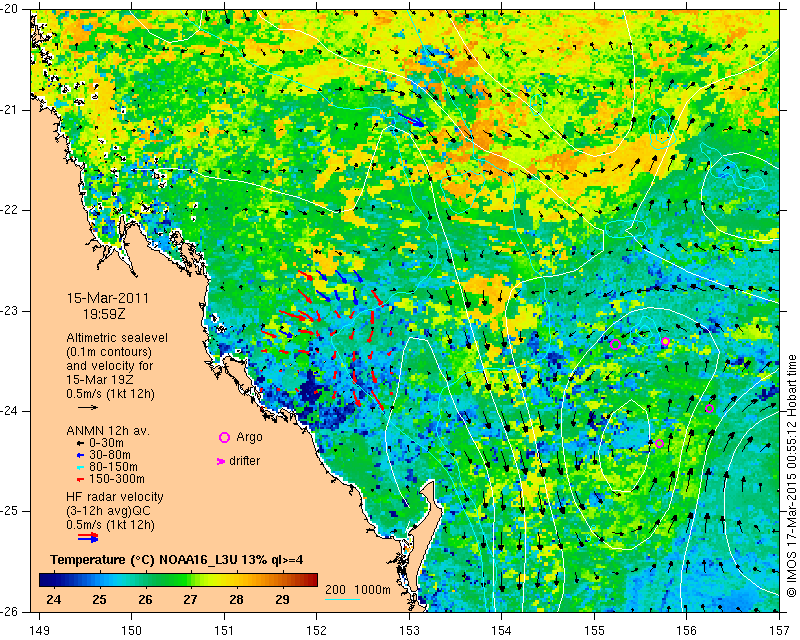Image resolution: width=800 pixels, height=640 pixels.
Task: Click the 'HF radar velocity' legend heading
Action: [x=115, y=497]
